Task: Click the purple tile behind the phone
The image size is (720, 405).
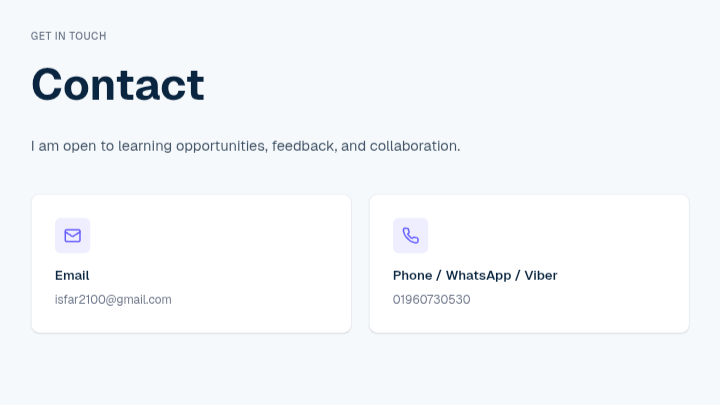Action: coord(411,236)
